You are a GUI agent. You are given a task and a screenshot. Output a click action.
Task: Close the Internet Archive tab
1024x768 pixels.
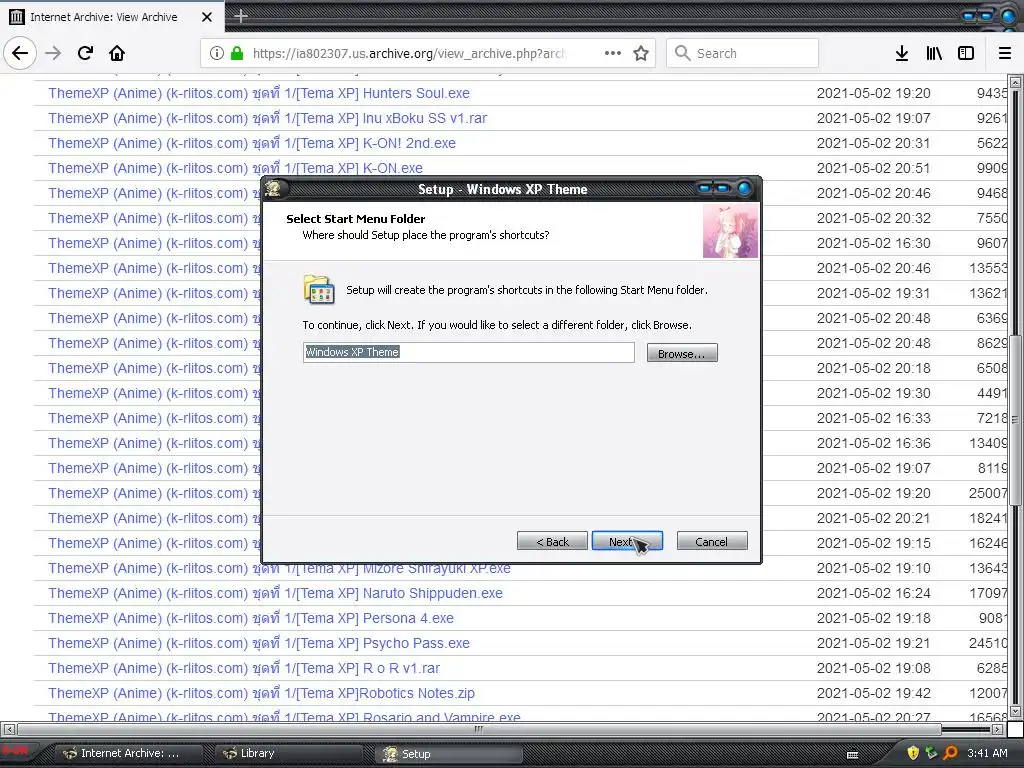tap(207, 17)
